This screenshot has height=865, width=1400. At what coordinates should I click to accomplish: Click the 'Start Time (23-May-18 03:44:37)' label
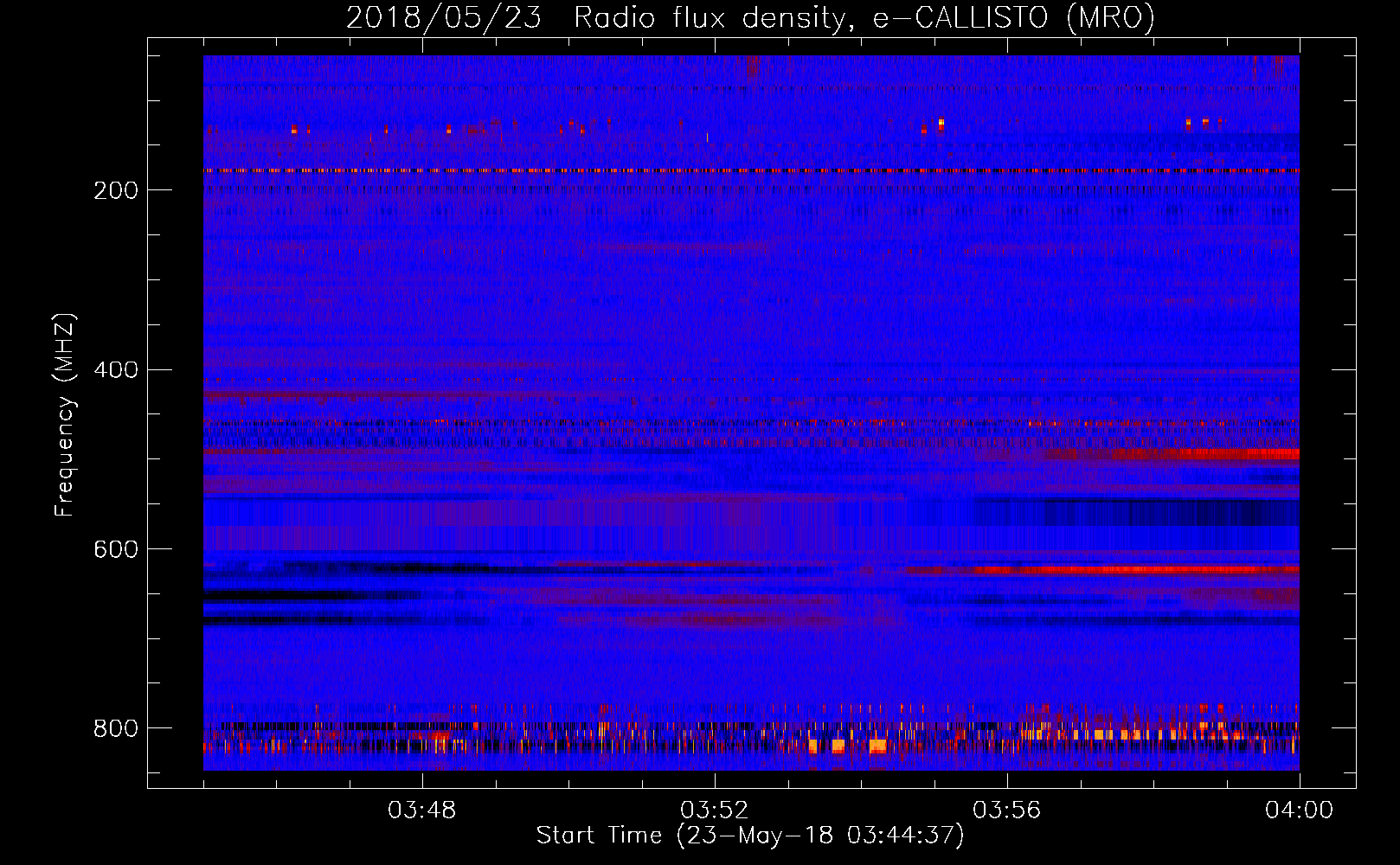[x=750, y=836]
